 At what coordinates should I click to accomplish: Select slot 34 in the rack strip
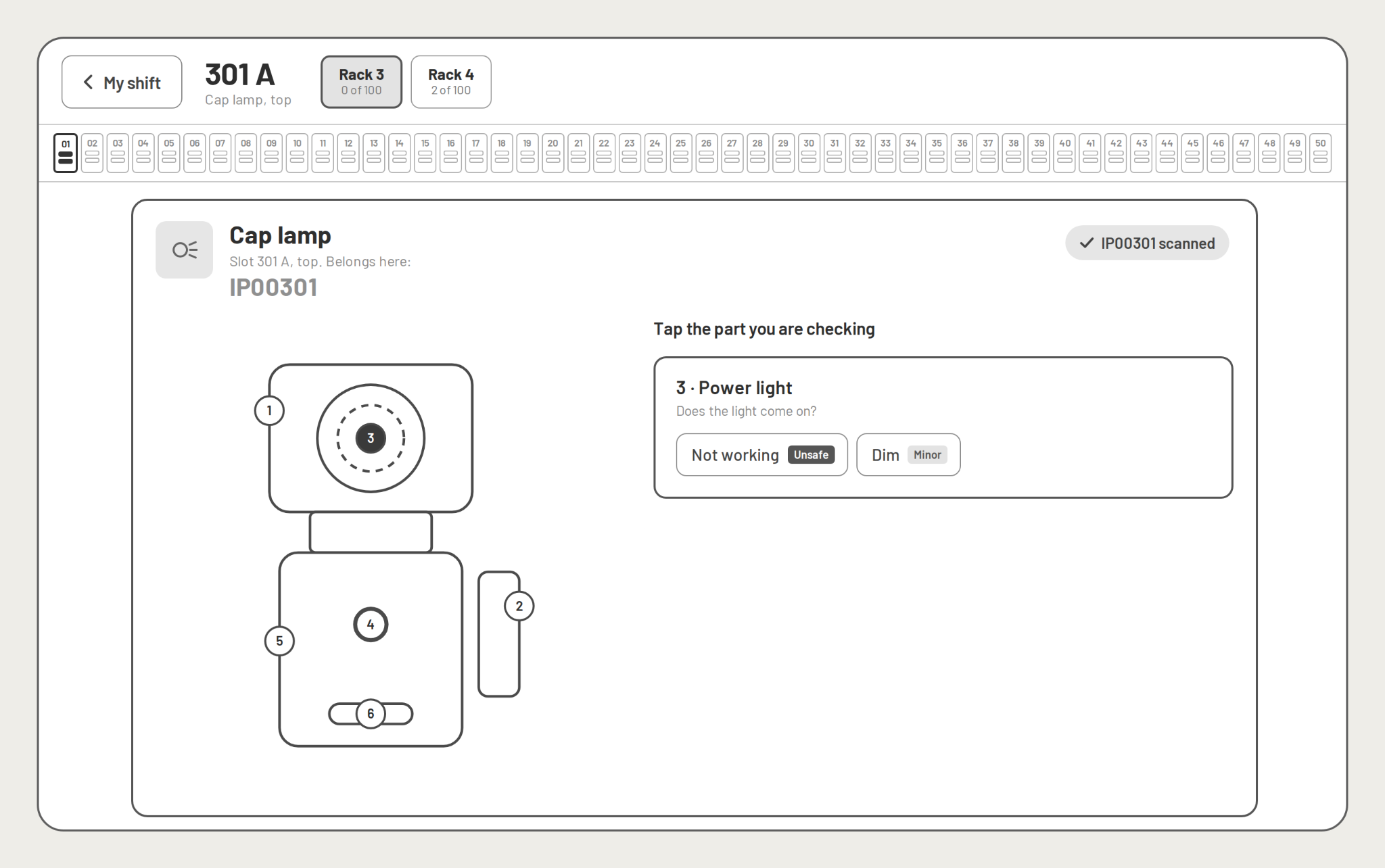912,153
